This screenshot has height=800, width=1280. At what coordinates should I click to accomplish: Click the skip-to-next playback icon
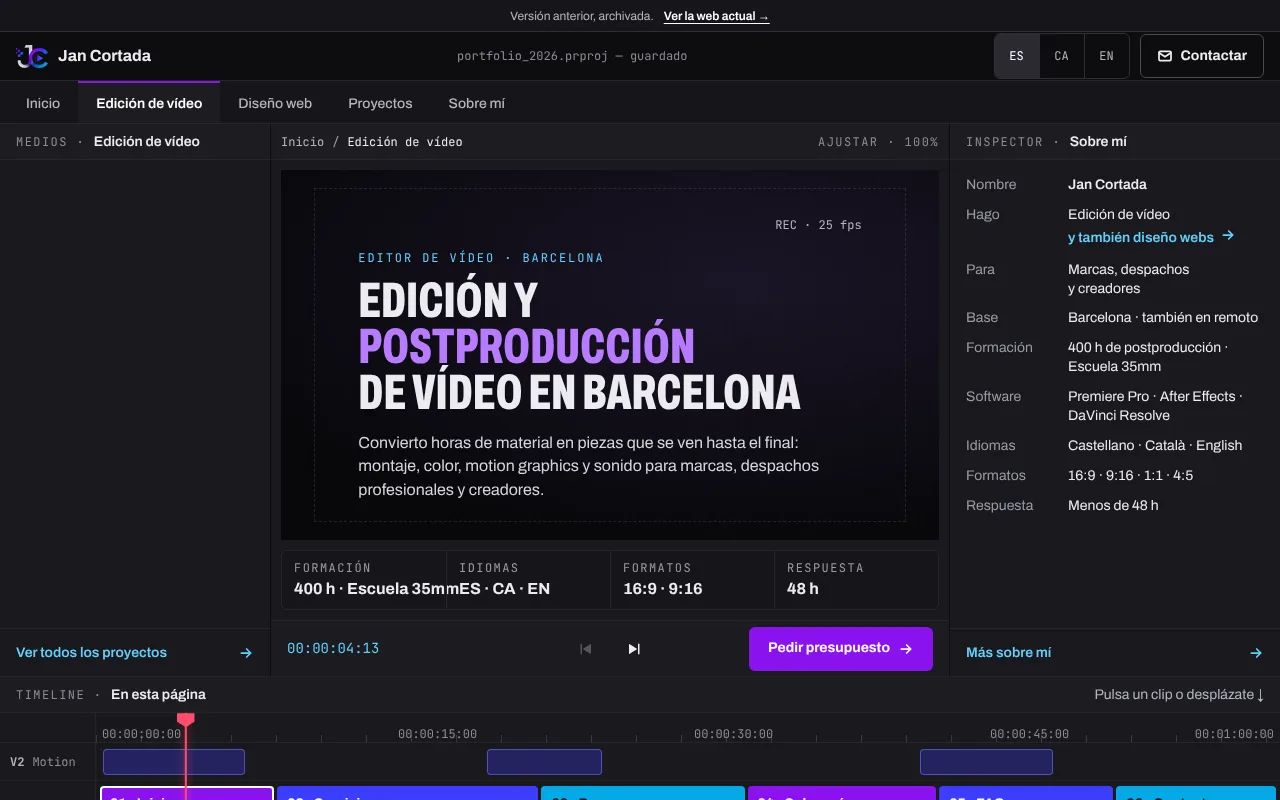click(634, 649)
